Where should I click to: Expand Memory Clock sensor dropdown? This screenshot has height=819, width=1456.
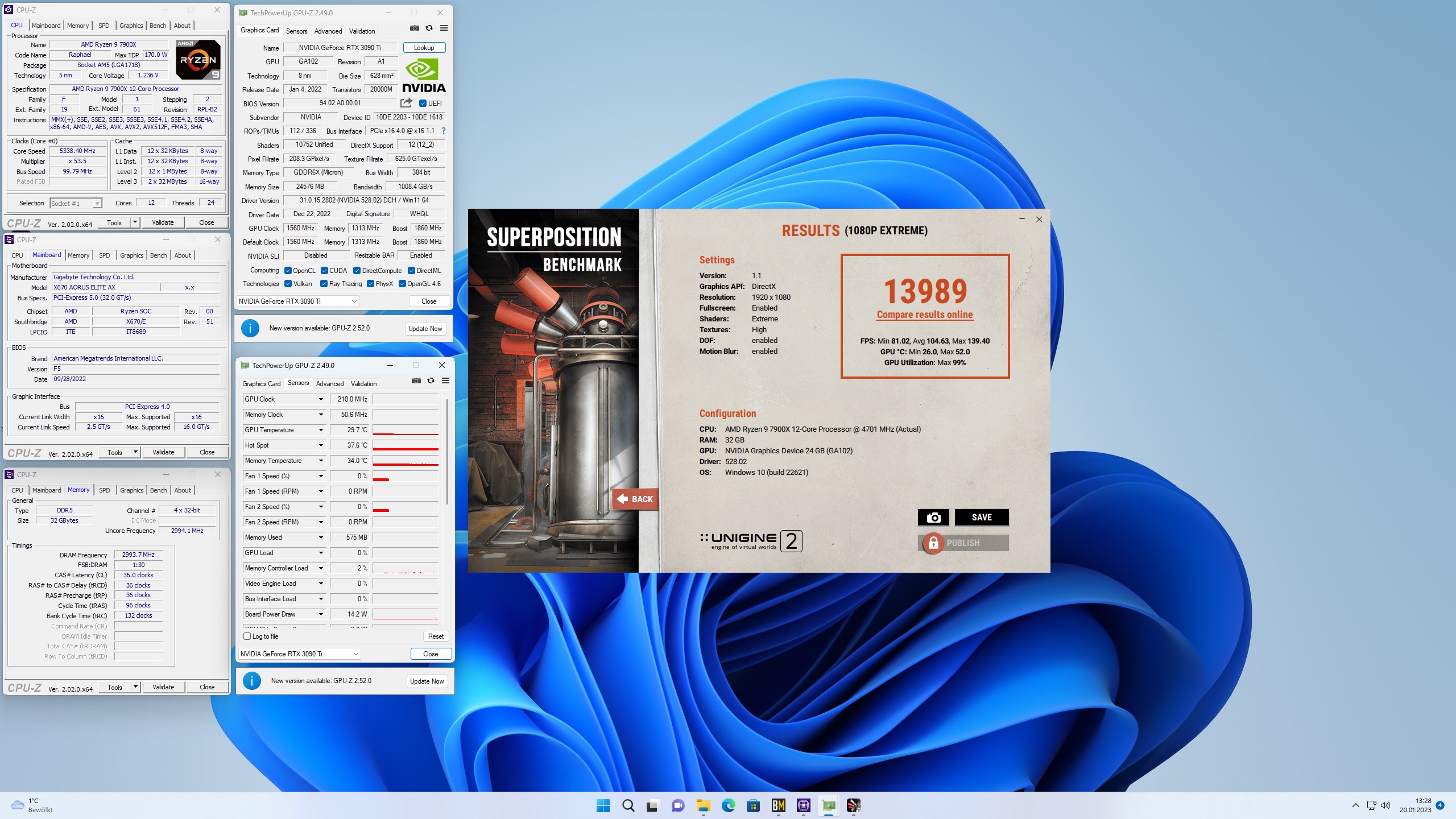click(321, 415)
